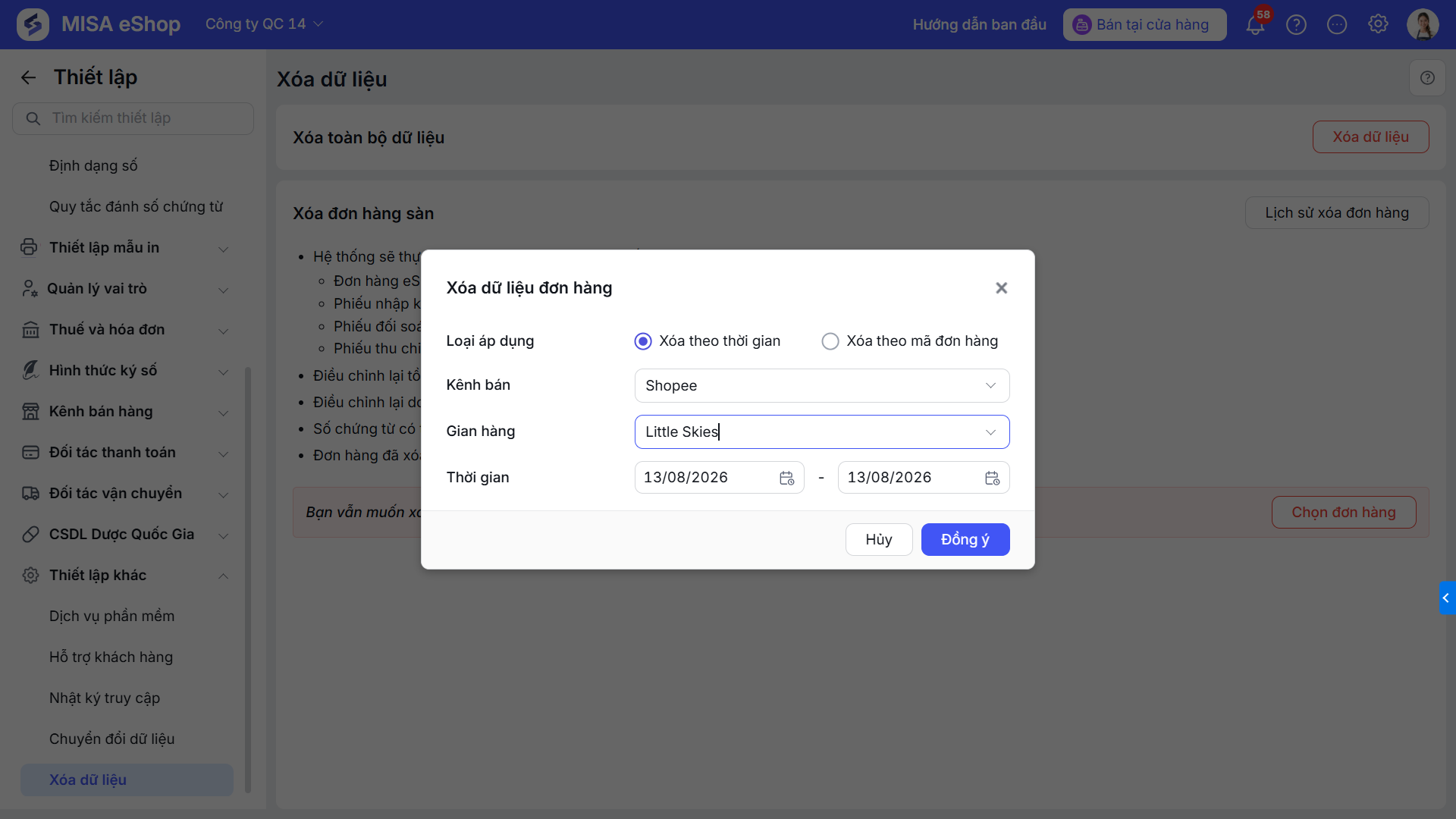Click the help question mark icon in header
This screenshot has width=1456, height=819.
tap(1296, 25)
